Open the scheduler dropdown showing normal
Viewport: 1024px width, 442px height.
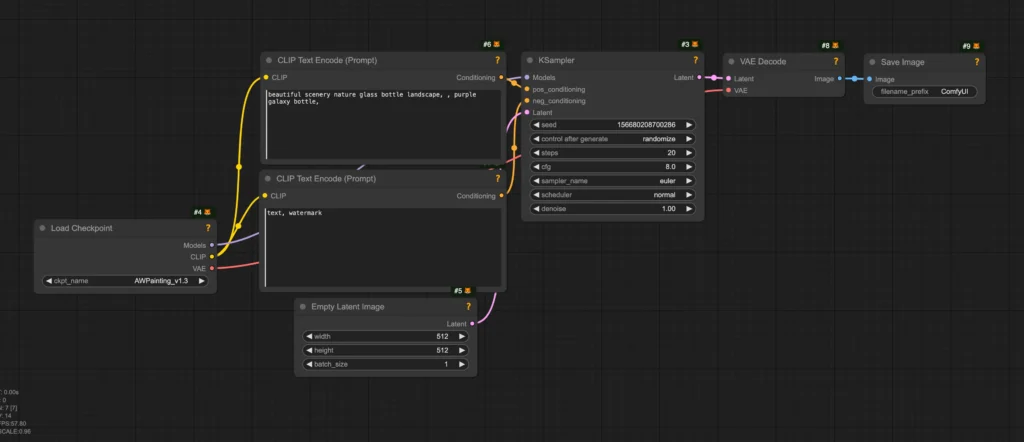click(x=612, y=195)
